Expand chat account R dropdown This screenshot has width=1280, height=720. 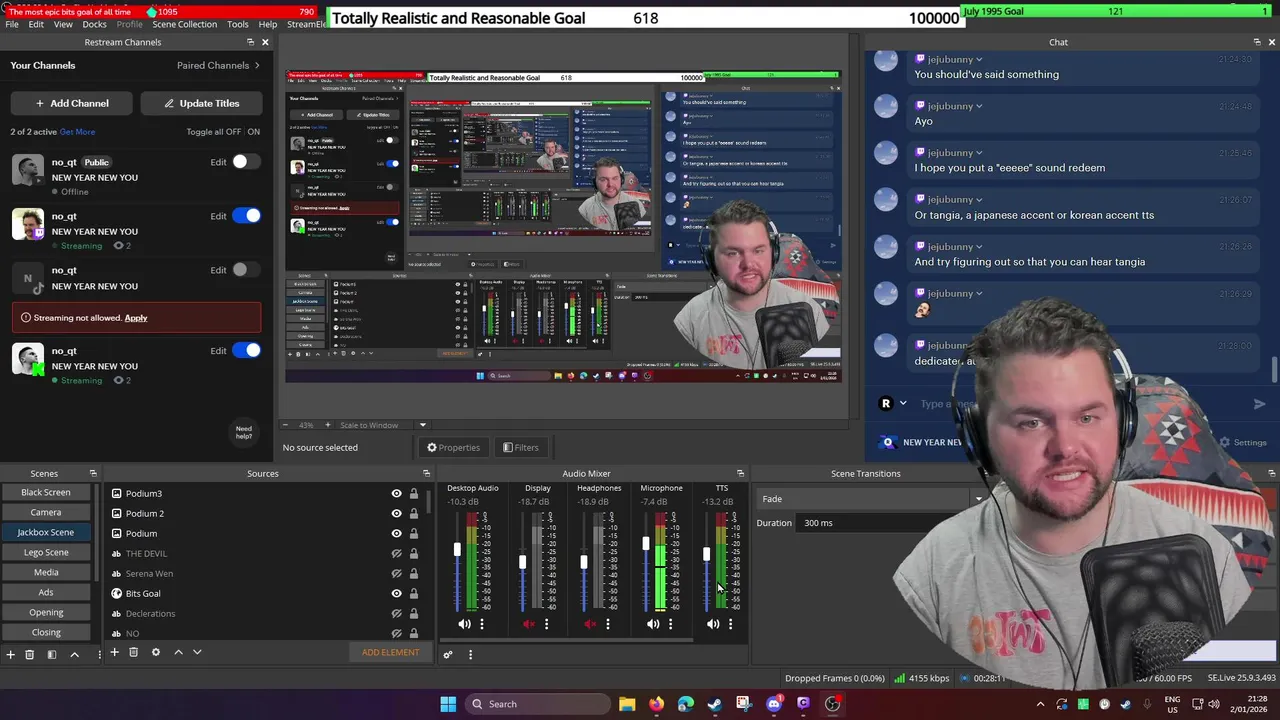pos(903,404)
